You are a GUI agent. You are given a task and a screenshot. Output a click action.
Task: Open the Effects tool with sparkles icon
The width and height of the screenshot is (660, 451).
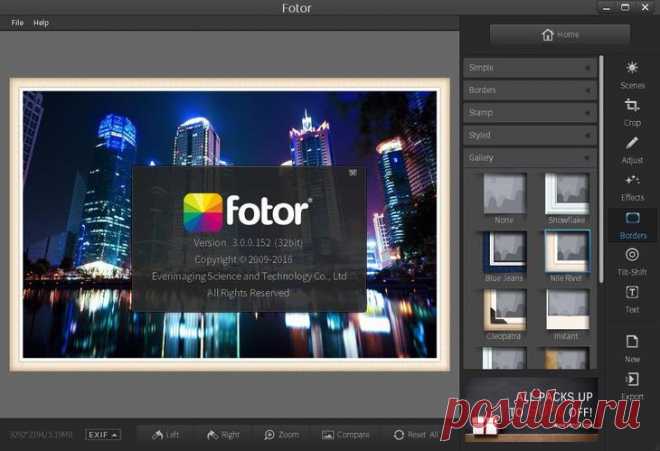pyautogui.click(x=632, y=187)
